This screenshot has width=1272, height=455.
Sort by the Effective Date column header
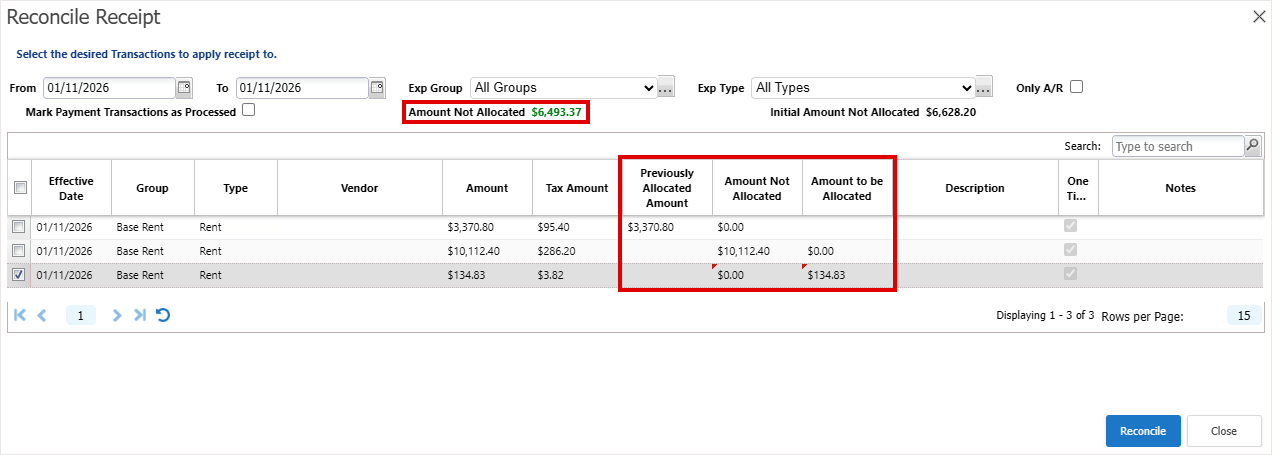[x=71, y=188]
